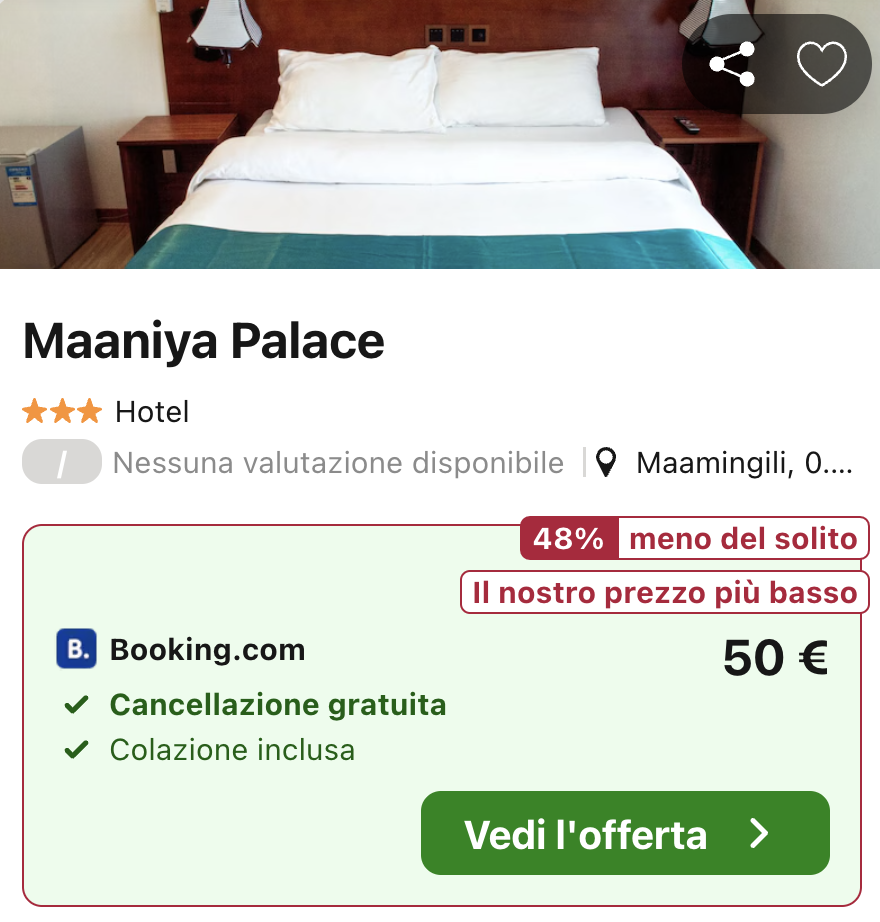Image resolution: width=880 pixels, height=922 pixels.
Task: Click the share icon on photo
Action: (731, 65)
